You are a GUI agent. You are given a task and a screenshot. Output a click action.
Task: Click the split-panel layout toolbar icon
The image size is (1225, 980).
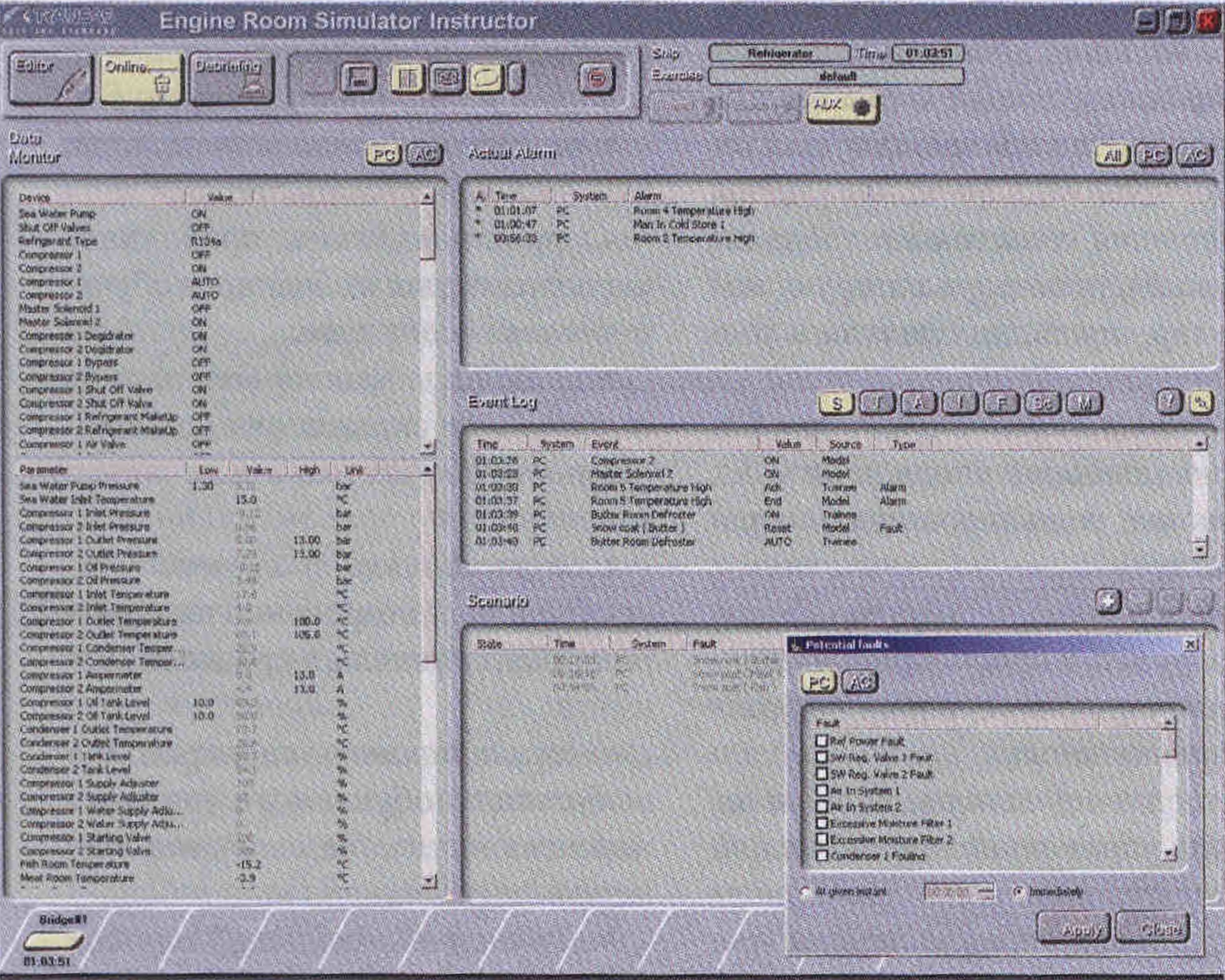407,79
